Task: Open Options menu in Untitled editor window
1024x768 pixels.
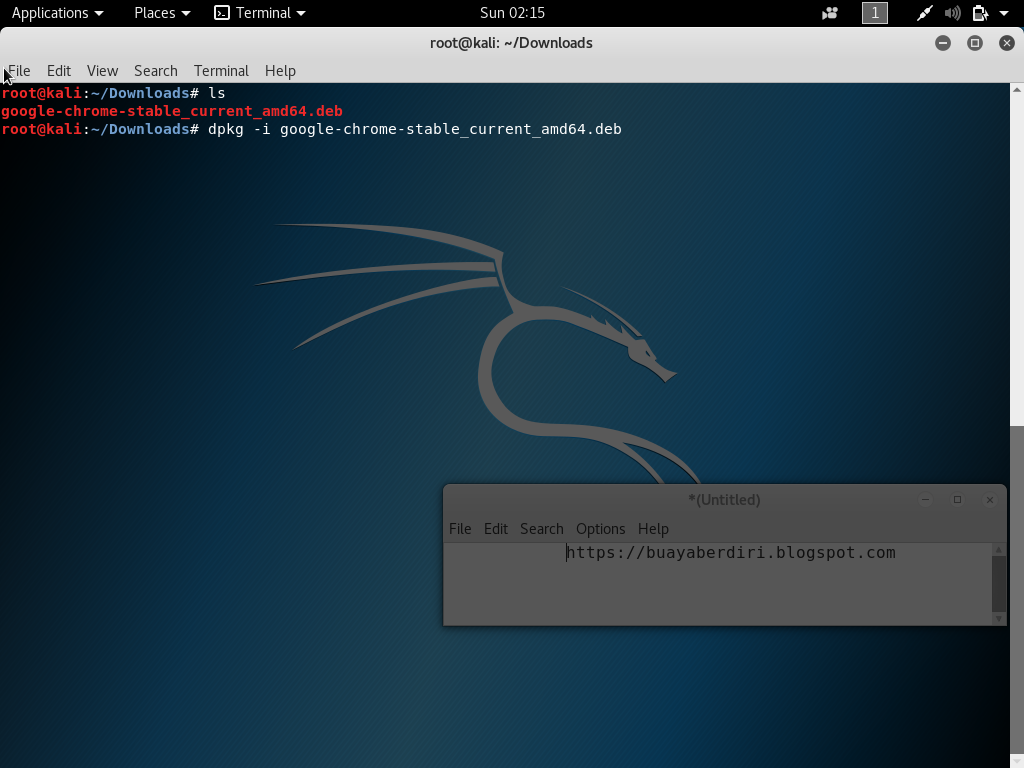Action: point(600,529)
